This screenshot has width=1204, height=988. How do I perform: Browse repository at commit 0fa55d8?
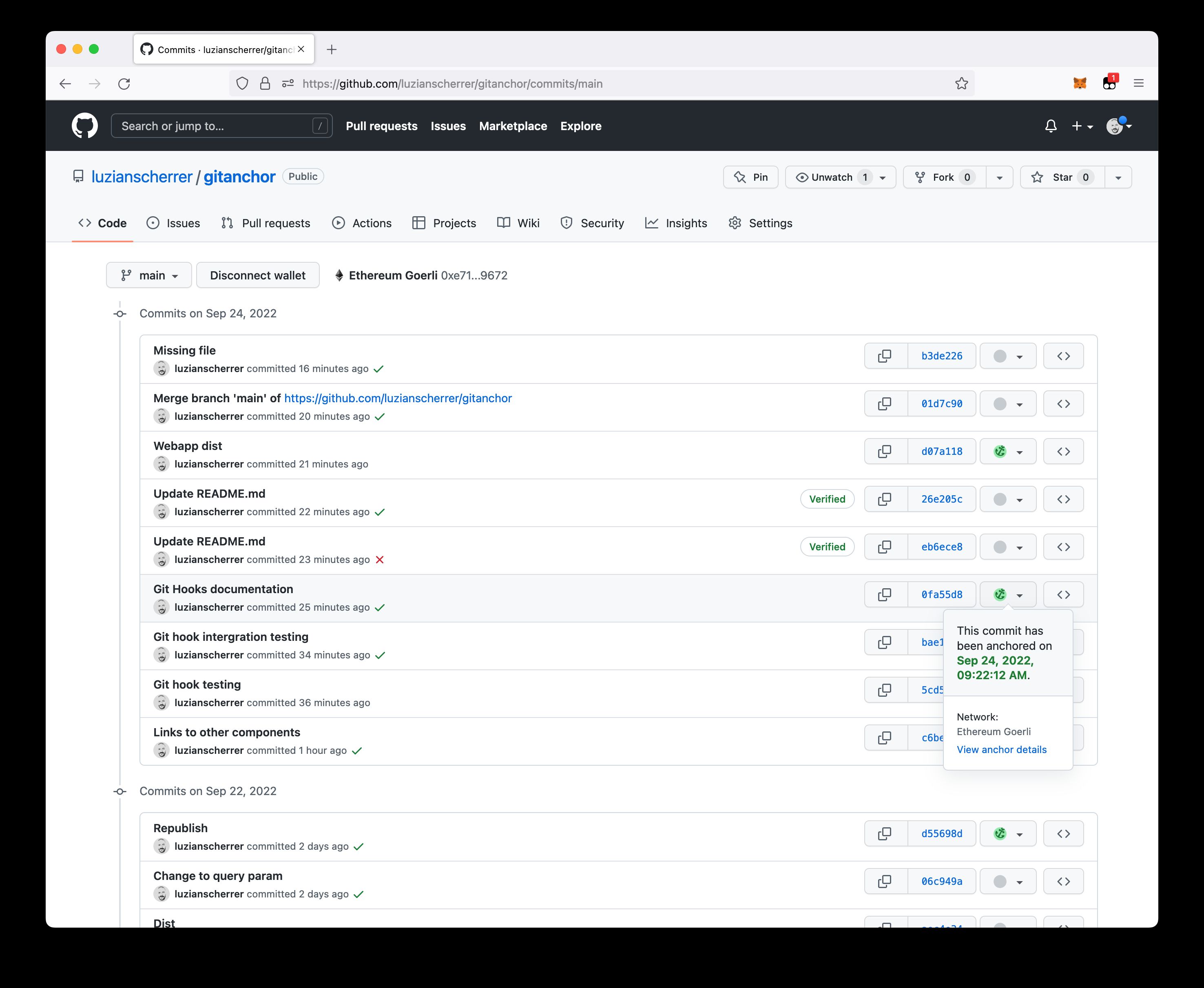point(1063,595)
